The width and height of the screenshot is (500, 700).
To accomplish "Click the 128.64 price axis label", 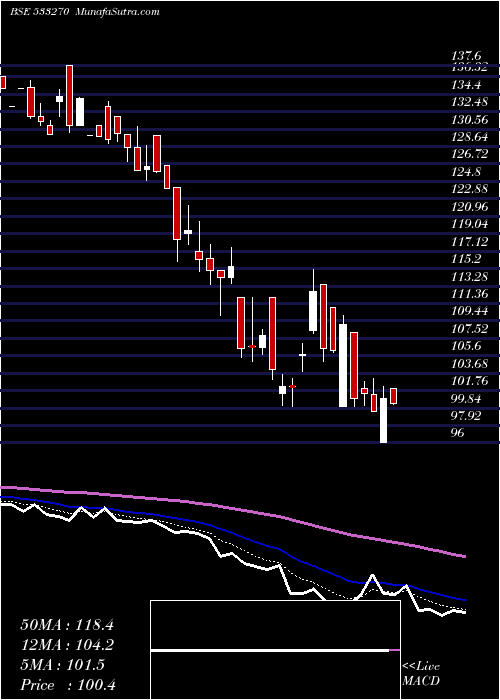I will click(470, 137).
